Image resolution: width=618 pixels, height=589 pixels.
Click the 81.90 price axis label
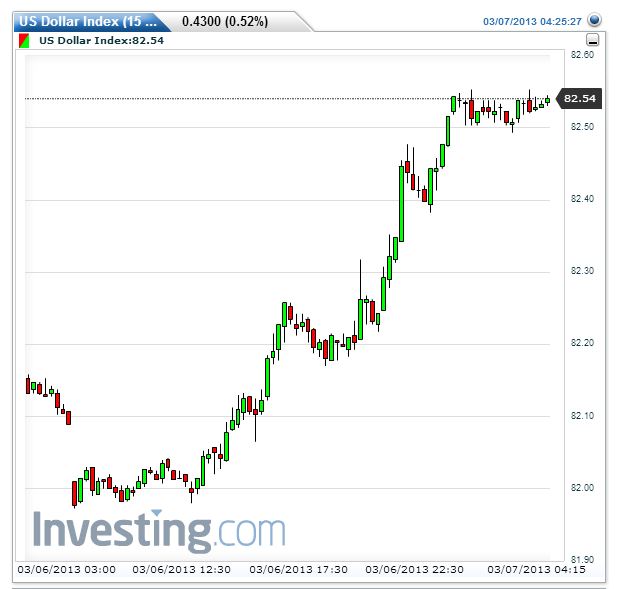coord(582,559)
